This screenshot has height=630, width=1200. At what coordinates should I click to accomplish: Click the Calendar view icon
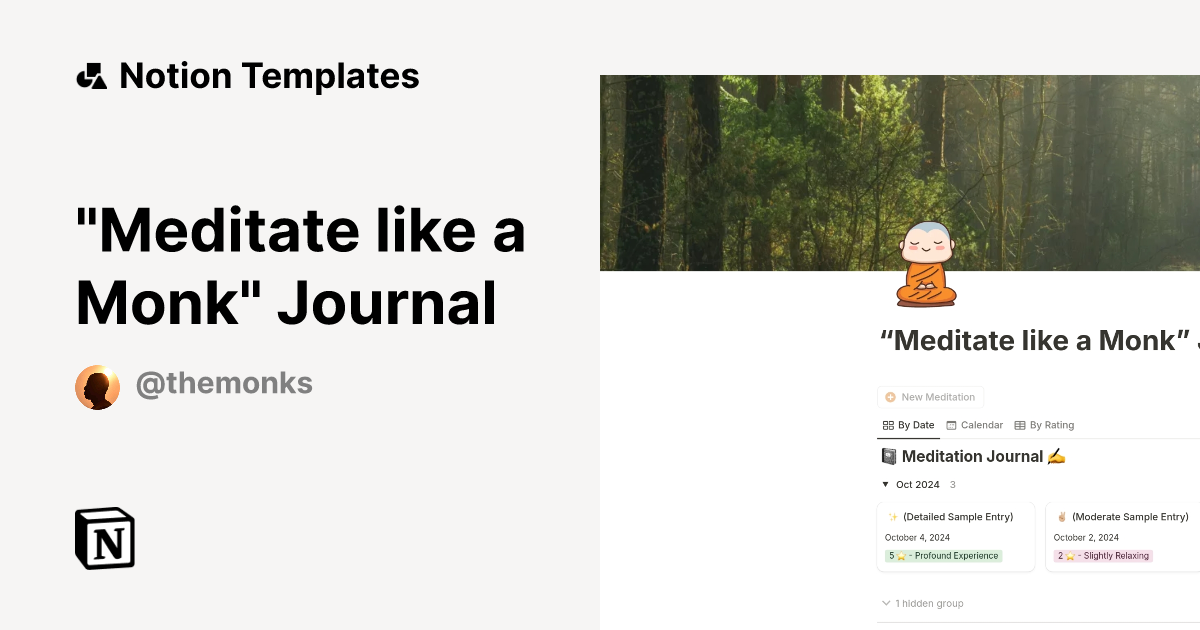click(950, 424)
